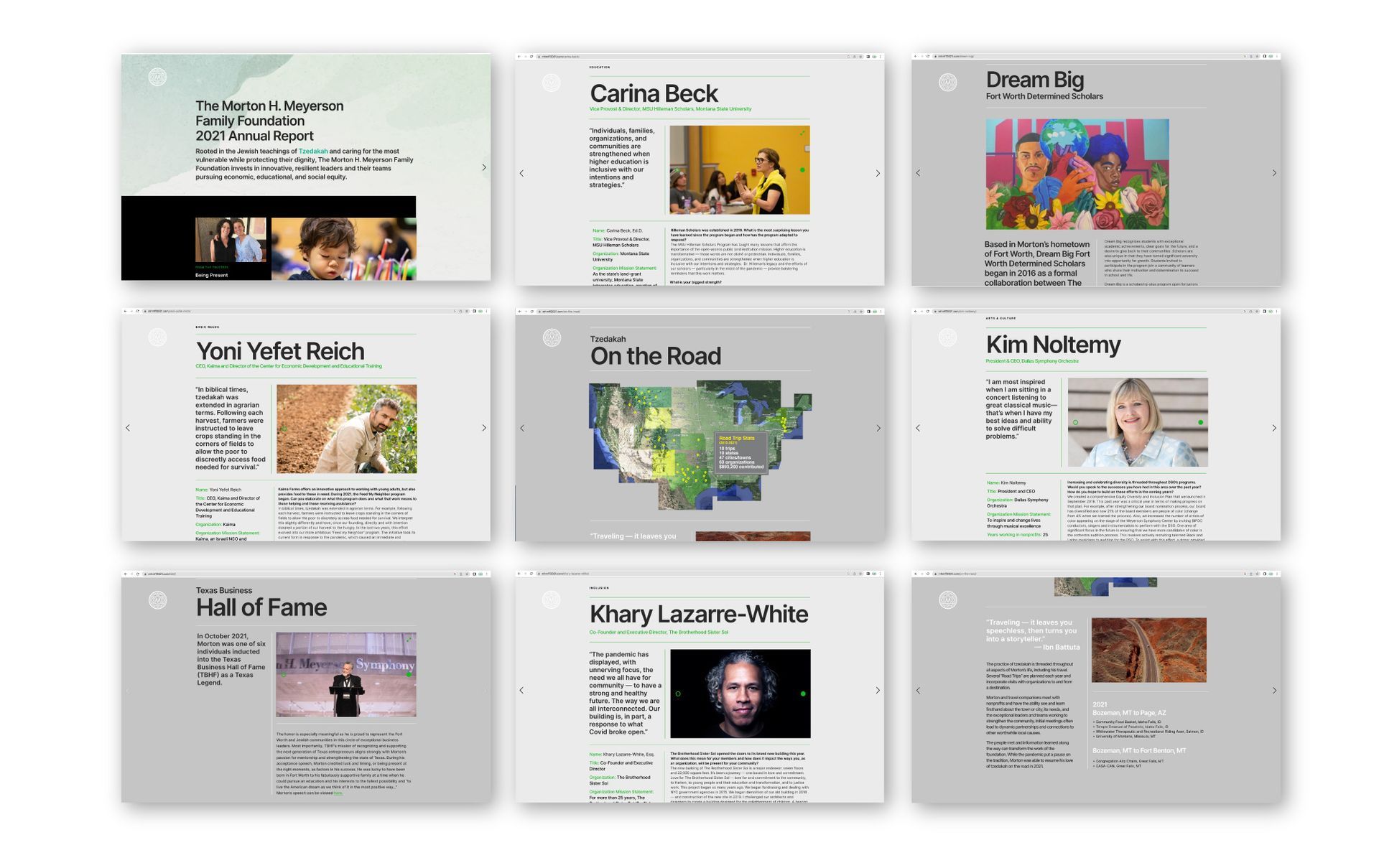Click the hollow green dot on Khary Lazarre-White's portrait
Viewport: 1379px width, 868px height.
point(678,694)
